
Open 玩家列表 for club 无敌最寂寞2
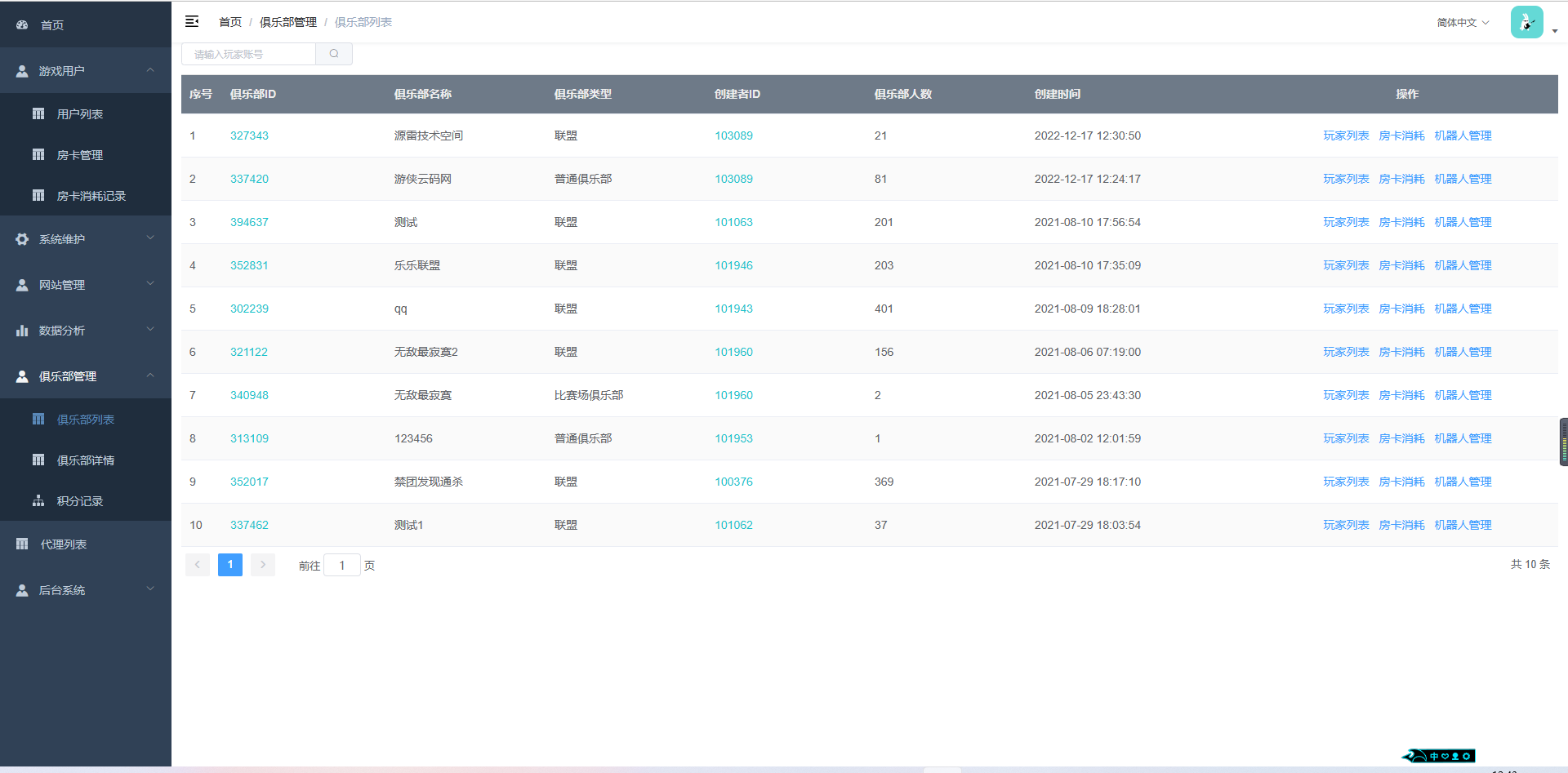[1346, 352]
